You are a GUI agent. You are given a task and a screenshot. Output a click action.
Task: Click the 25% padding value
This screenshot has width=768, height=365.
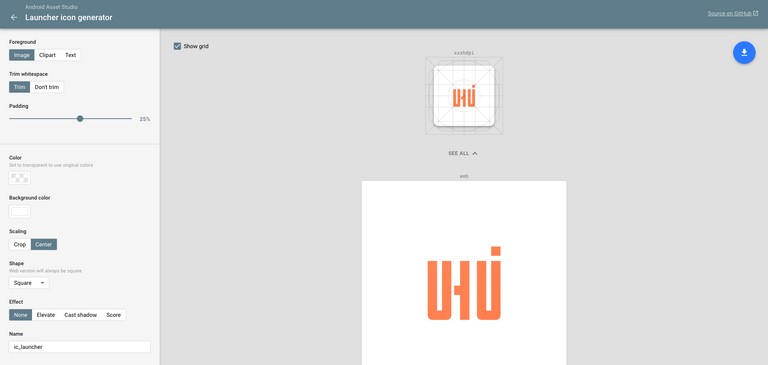pyautogui.click(x=144, y=119)
